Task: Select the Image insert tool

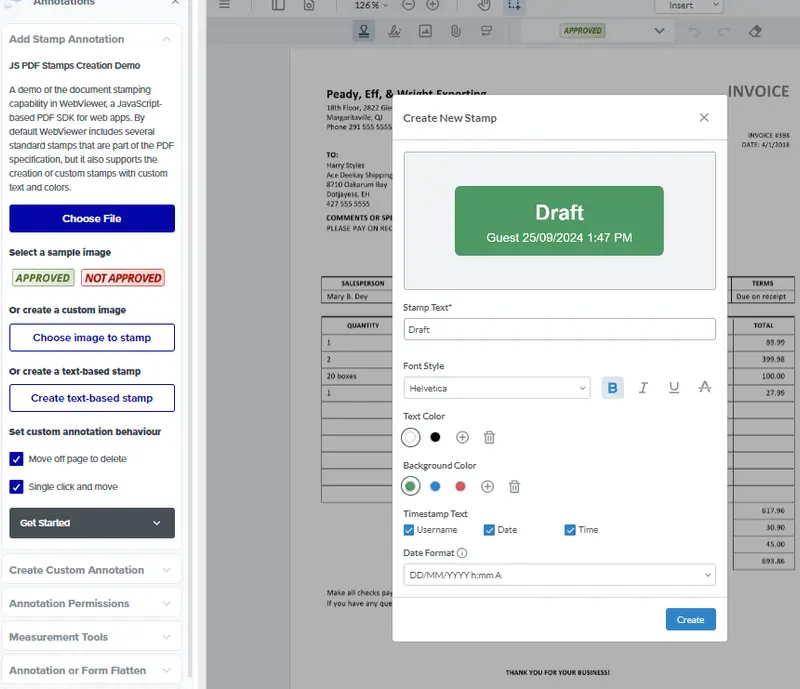Action: [x=425, y=31]
